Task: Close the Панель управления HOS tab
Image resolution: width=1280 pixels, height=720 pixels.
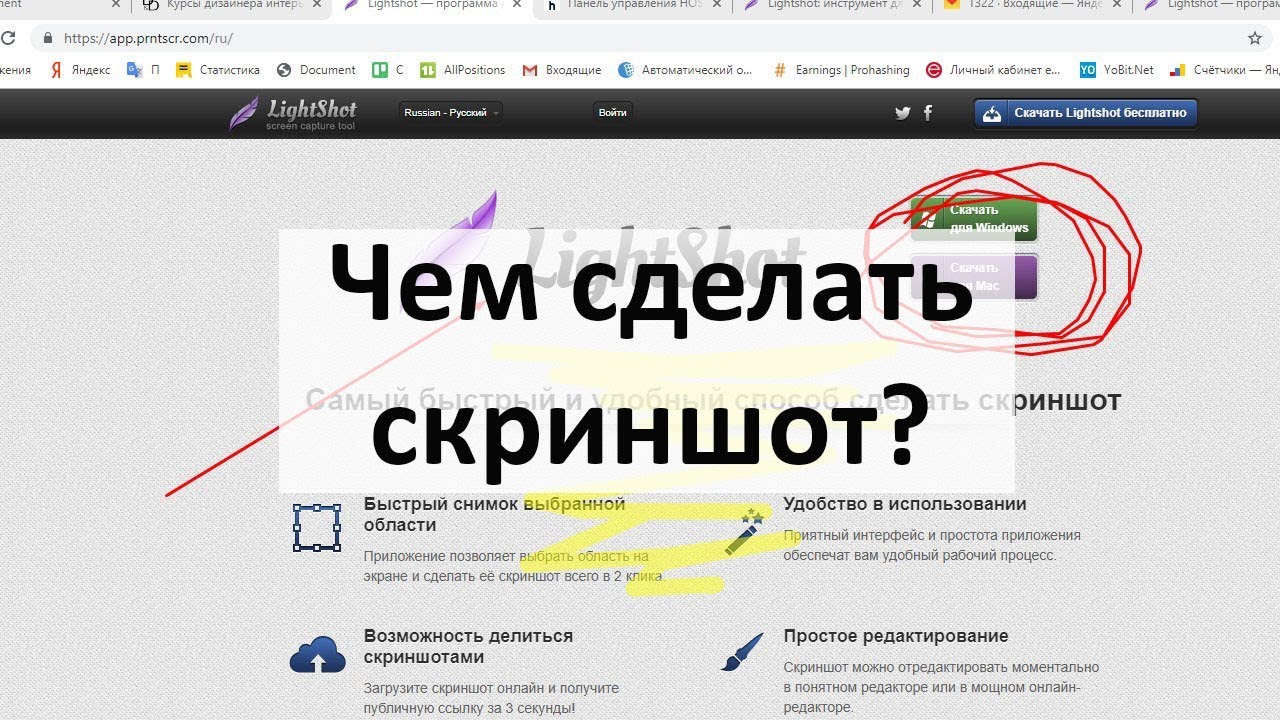Action: [717, 5]
